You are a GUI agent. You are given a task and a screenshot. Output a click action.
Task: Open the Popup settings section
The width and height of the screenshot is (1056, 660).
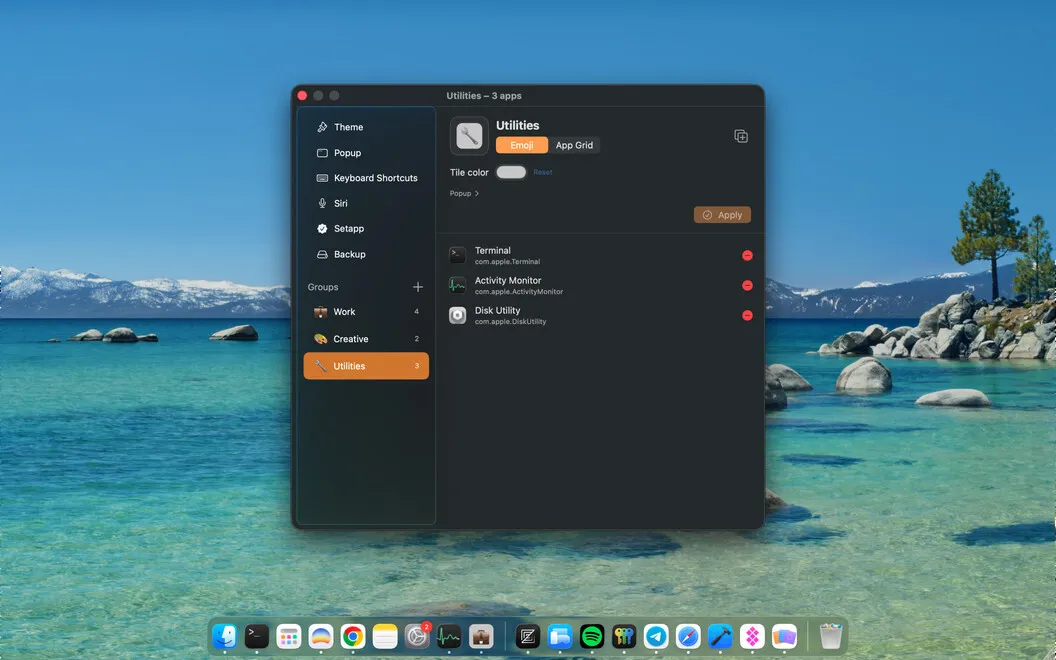366,153
